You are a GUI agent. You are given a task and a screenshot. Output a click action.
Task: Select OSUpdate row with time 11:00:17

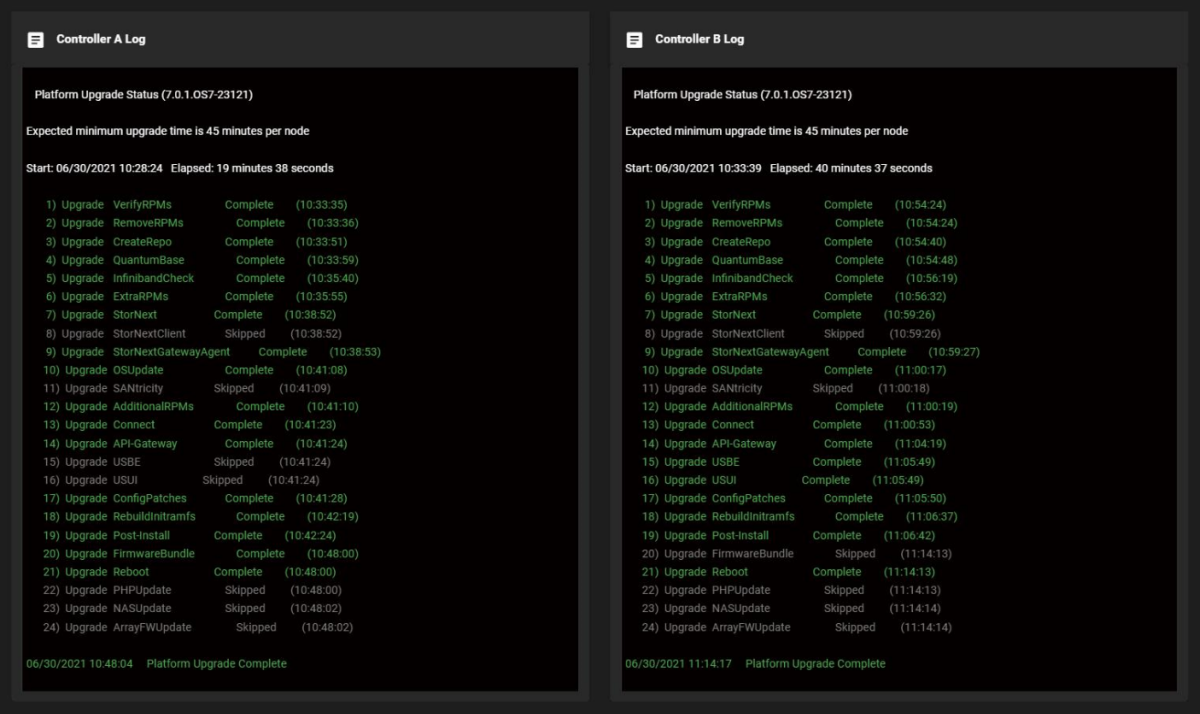(793, 370)
